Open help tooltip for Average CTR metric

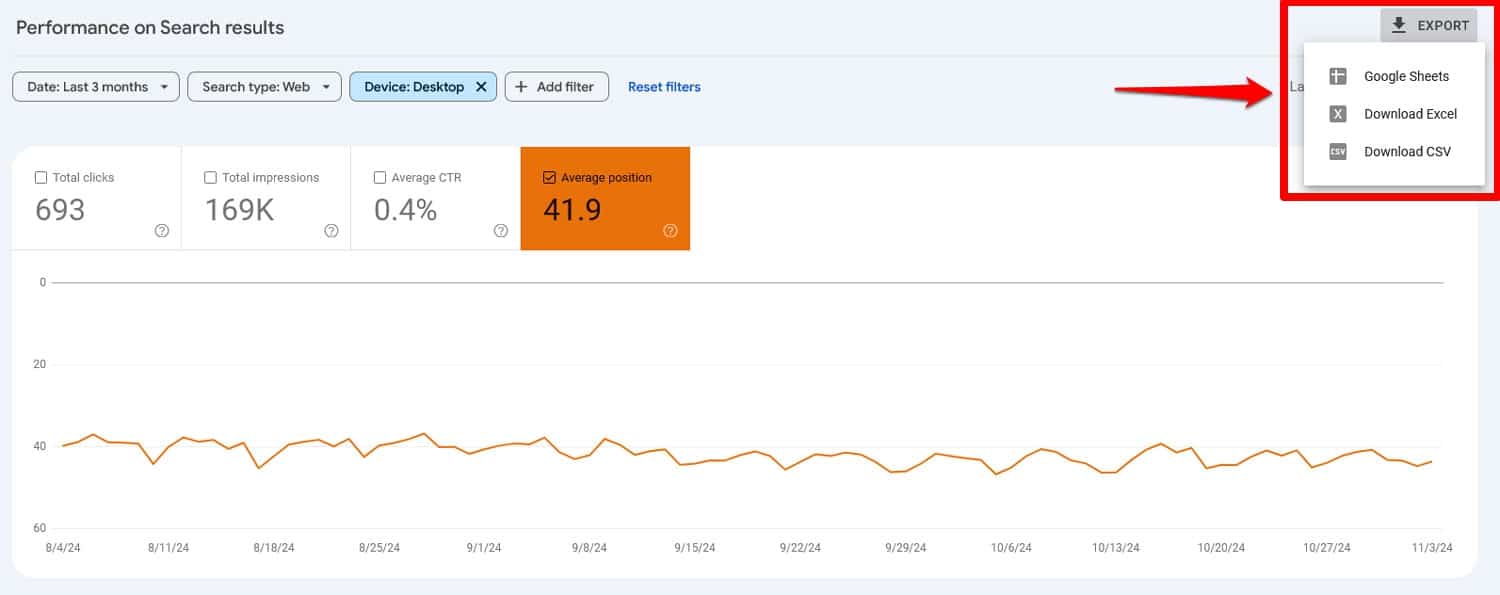(499, 231)
